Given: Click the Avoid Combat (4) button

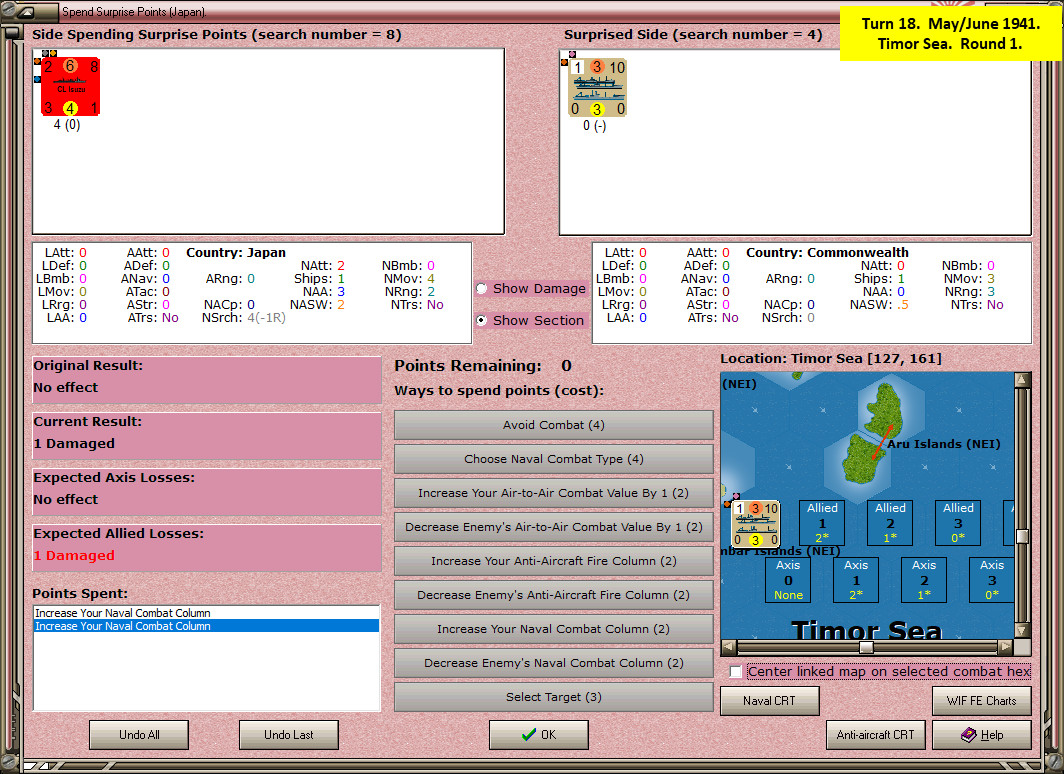Looking at the screenshot, I should tap(554, 425).
